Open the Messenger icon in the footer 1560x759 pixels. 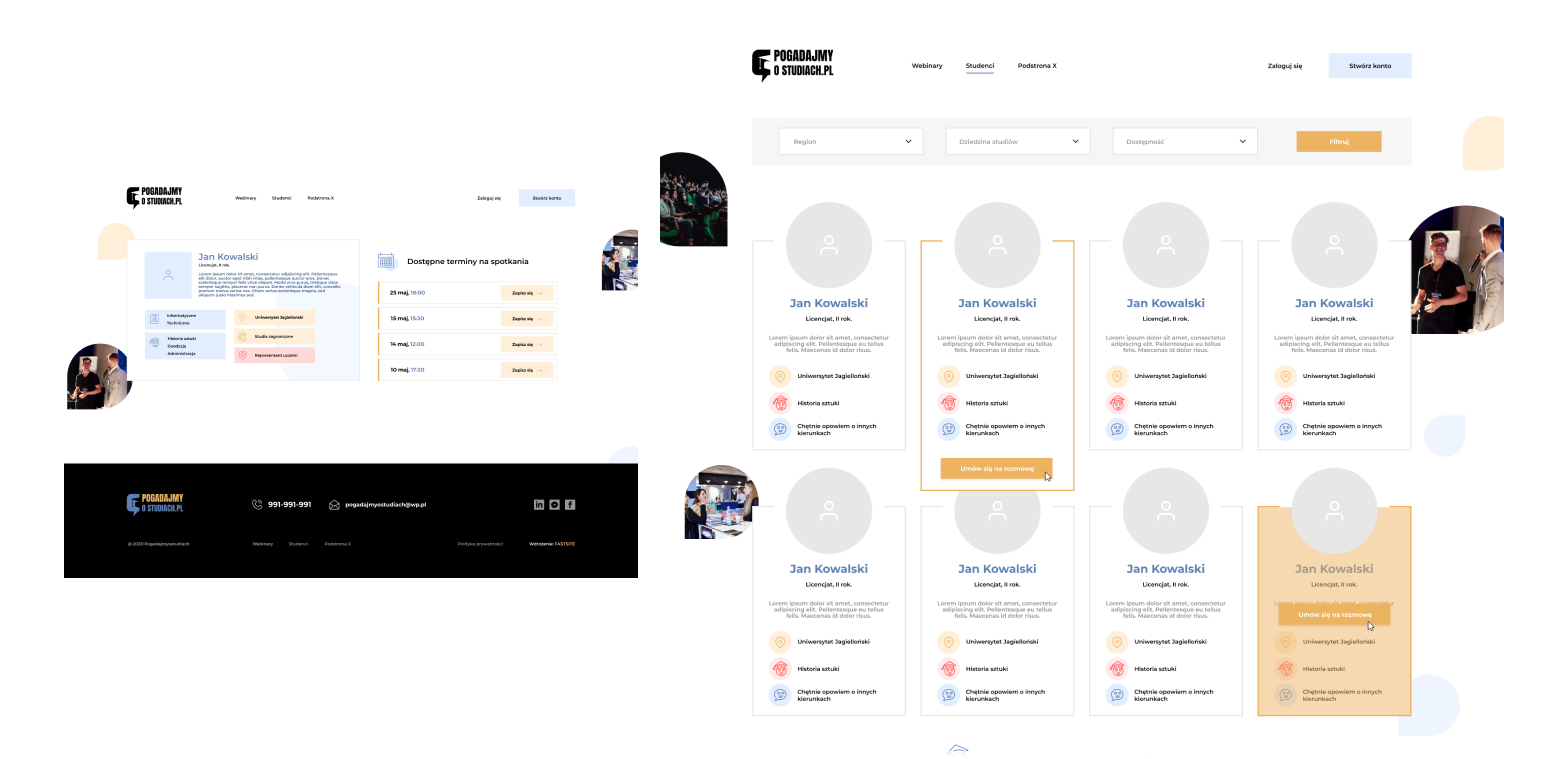click(554, 505)
